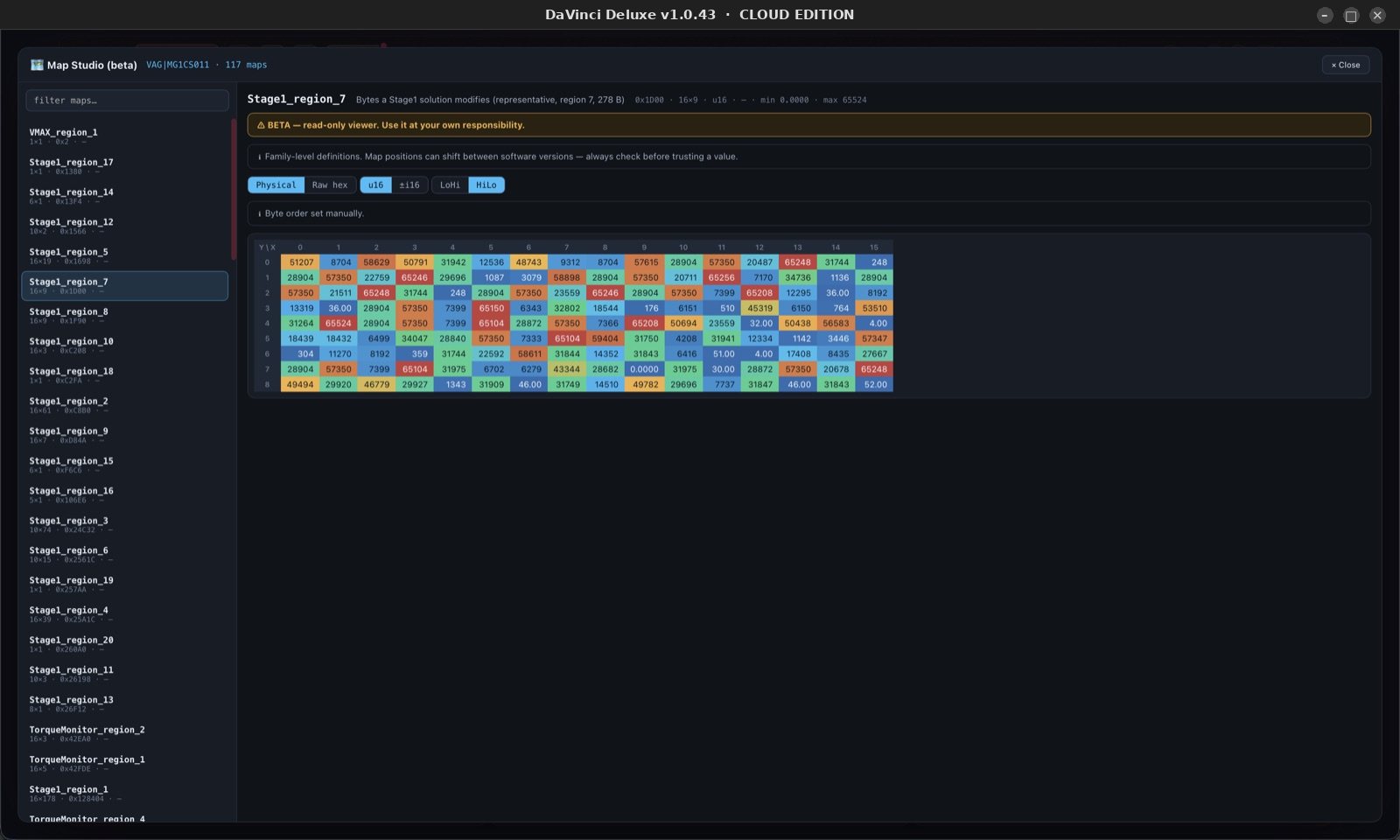Click cell 13319 in row 3
The image size is (1400, 840).
(x=300, y=308)
